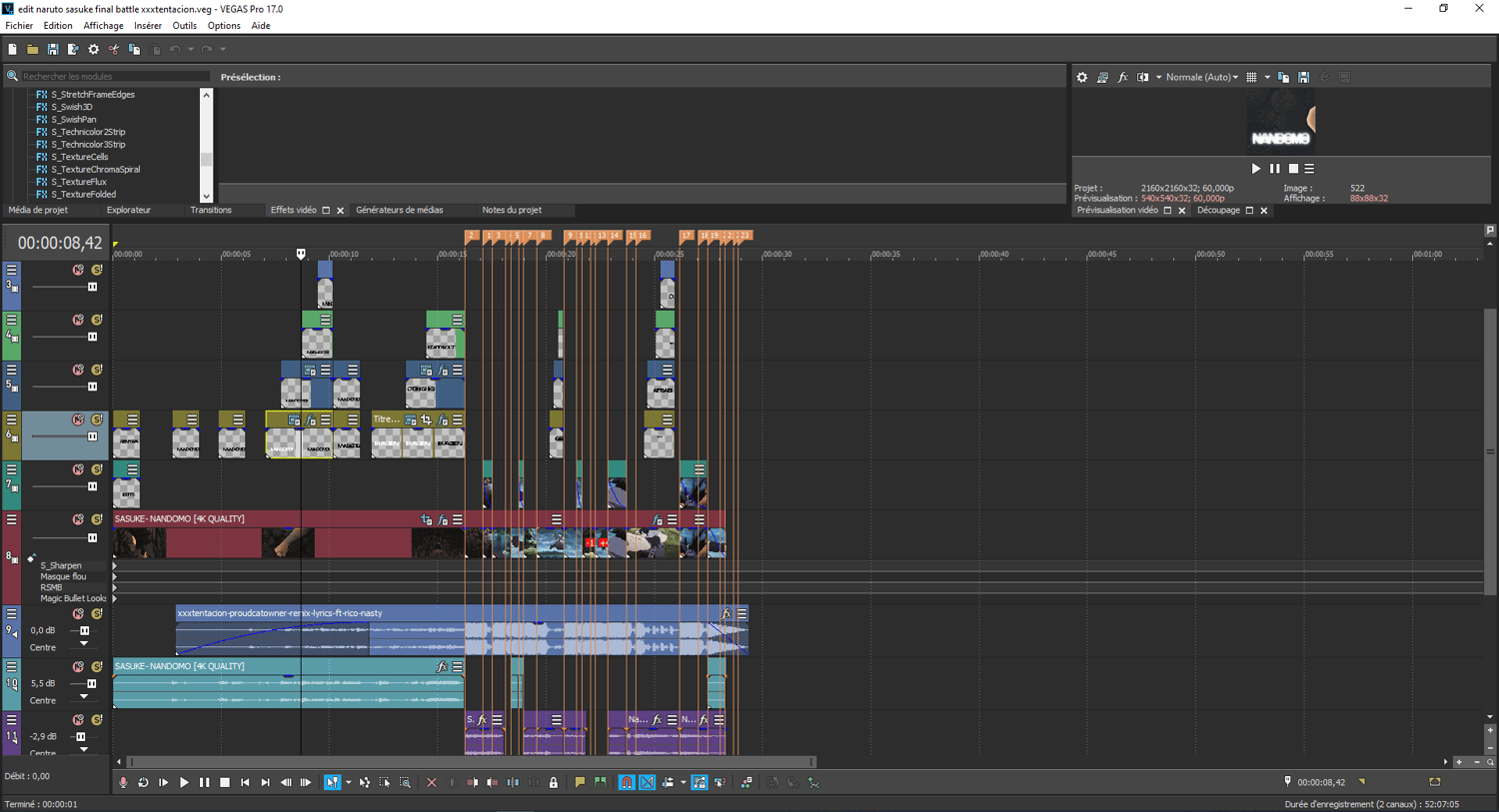This screenshot has height=812, width=1499.
Task: Mute the xxxtentacion audio track 9
Action: (x=78, y=613)
